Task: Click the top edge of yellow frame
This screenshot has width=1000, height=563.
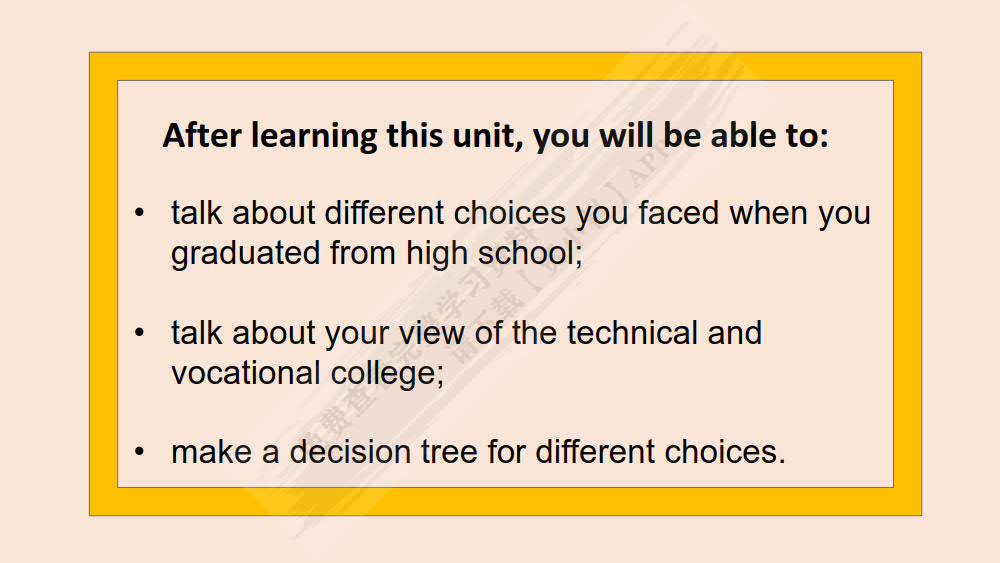Action: pos(505,66)
